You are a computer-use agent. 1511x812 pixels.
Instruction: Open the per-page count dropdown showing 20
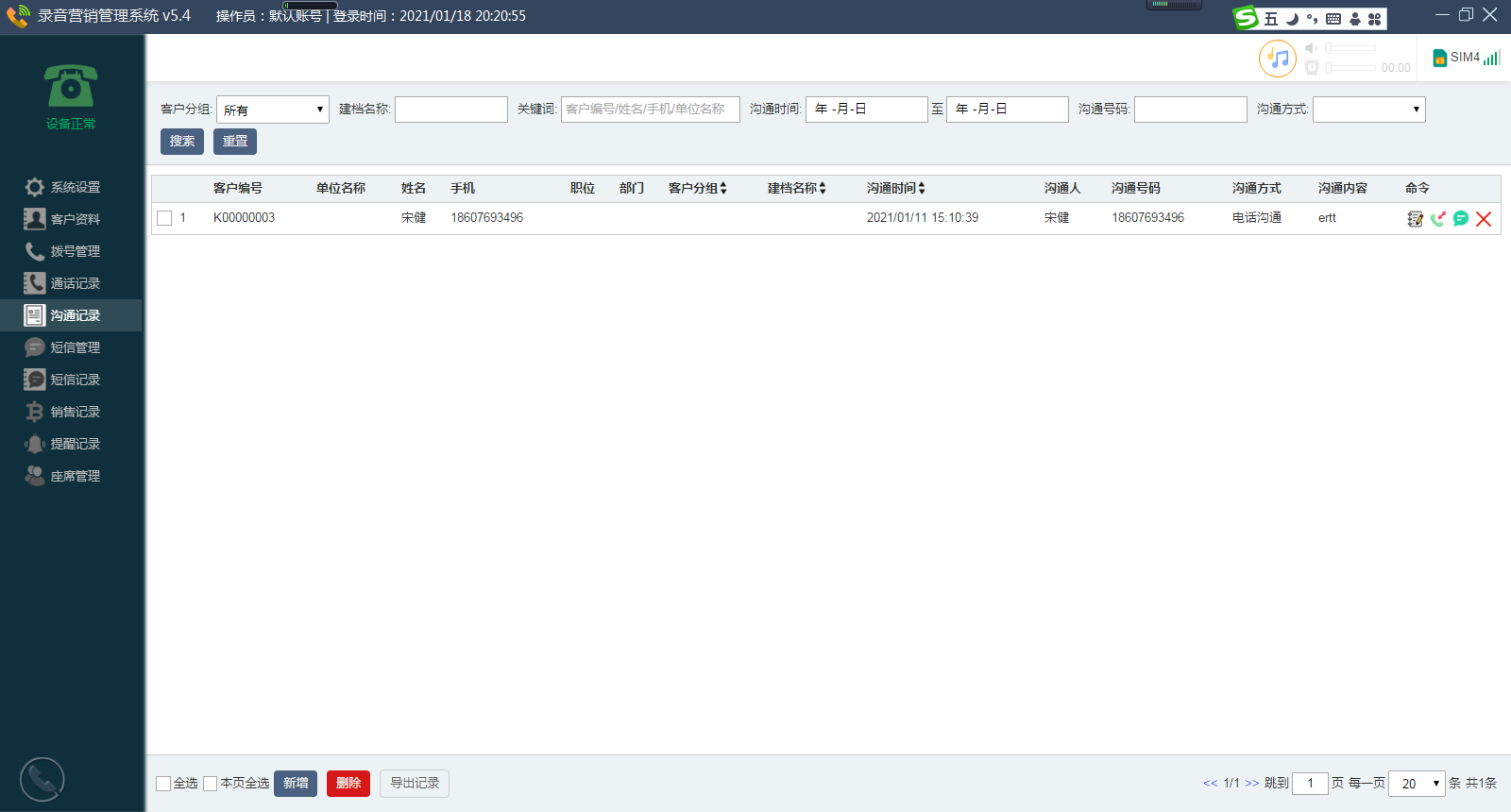pos(1416,784)
